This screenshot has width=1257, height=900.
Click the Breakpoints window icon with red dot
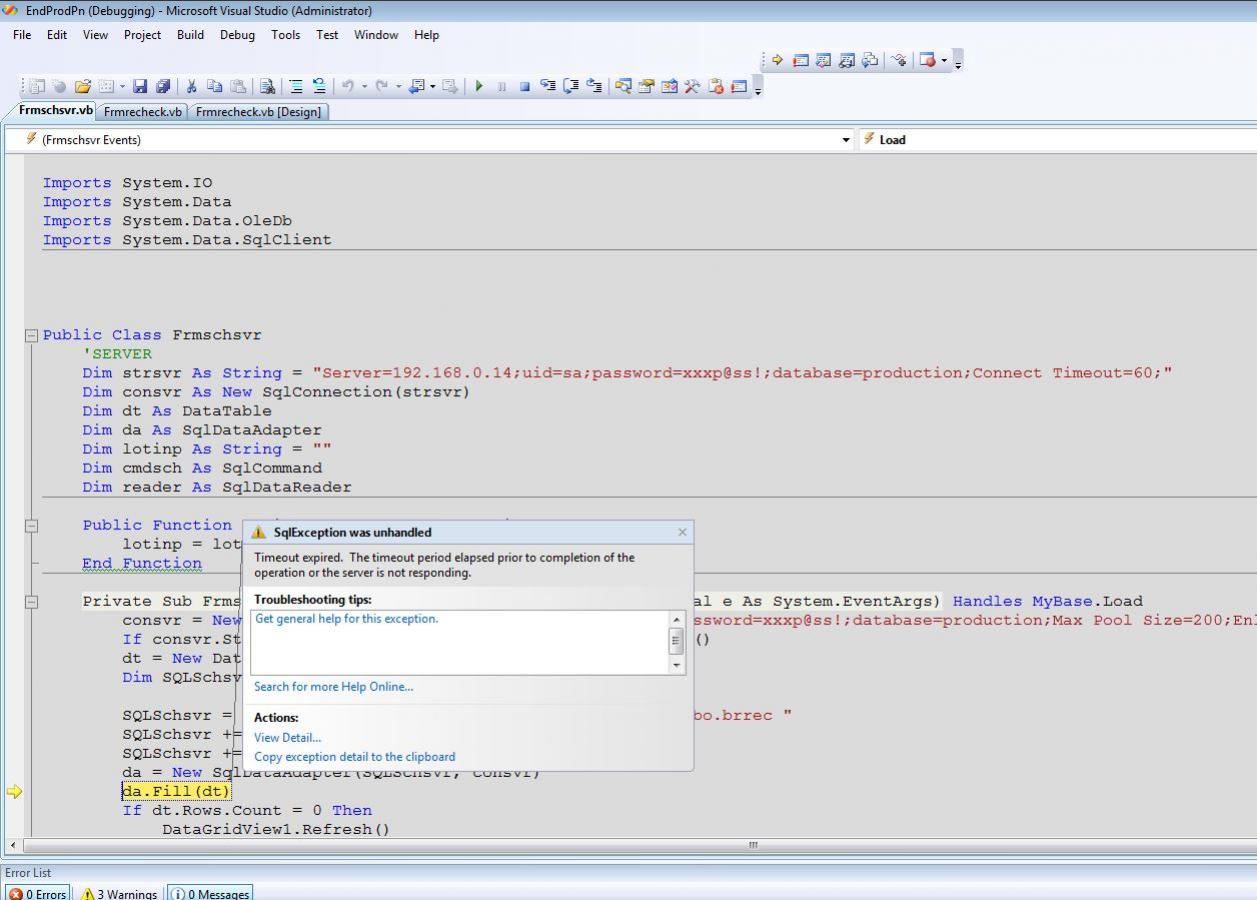pos(926,60)
